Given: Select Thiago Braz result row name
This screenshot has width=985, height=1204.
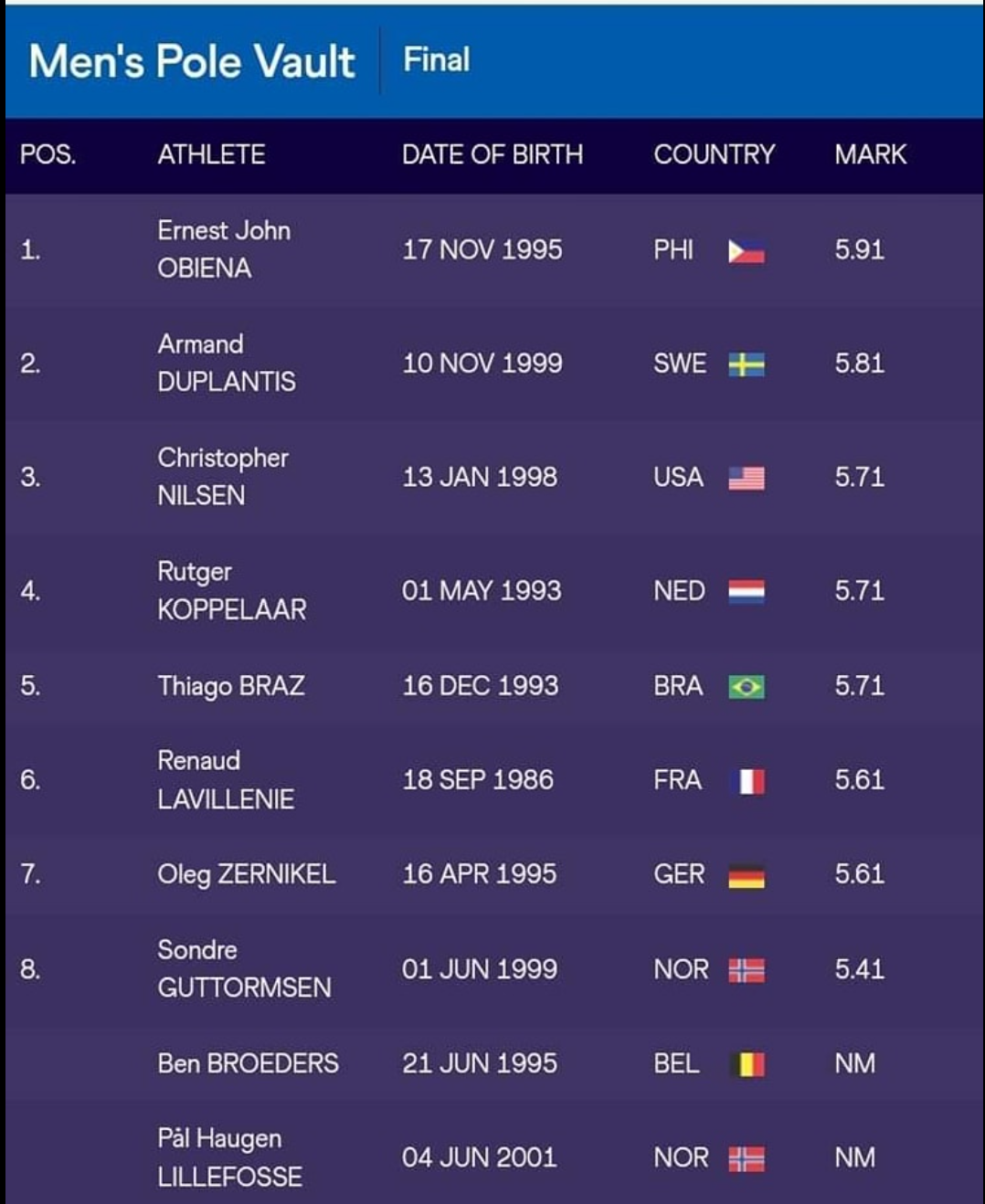Looking at the screenshot, I should pos(231,686).
